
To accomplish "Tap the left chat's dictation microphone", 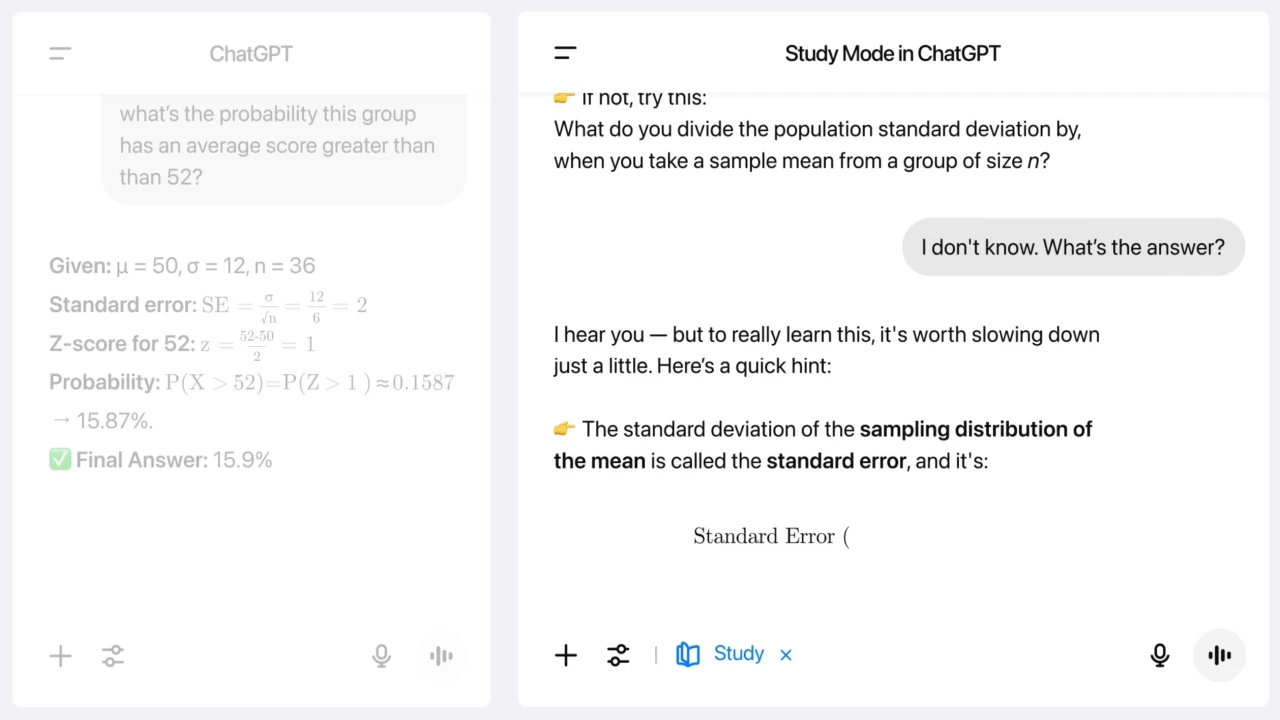I will pos(381,655).
